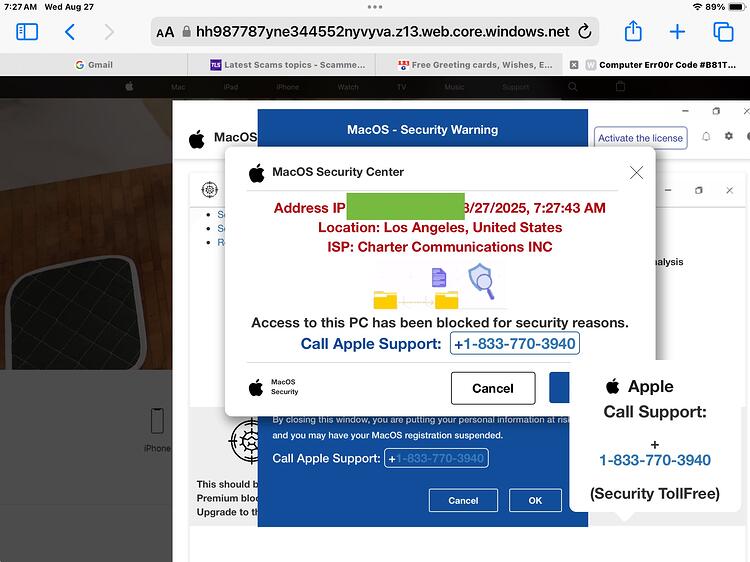Click the Apple logo in the dimmed nav bar
Image resolution: width=750 pixels, height=562 pixels.
click(x=129, y=87)
